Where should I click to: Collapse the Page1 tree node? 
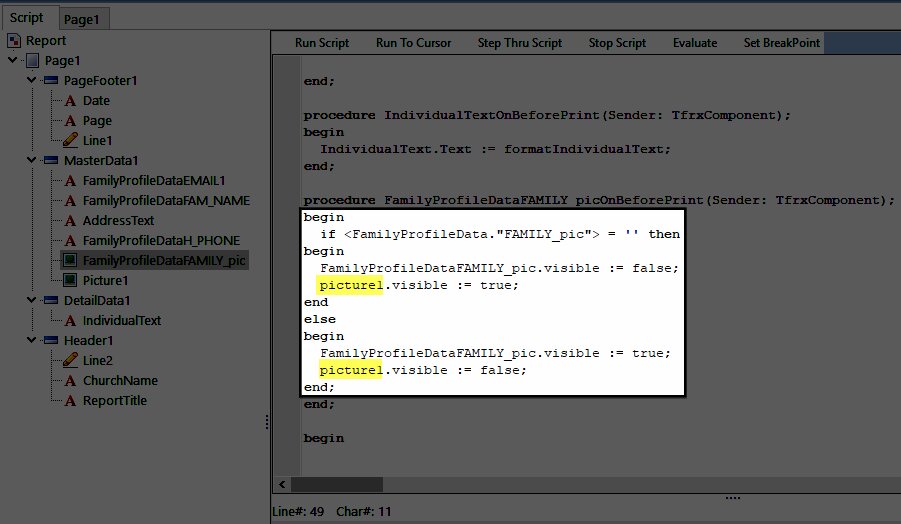tap(13, 60)
